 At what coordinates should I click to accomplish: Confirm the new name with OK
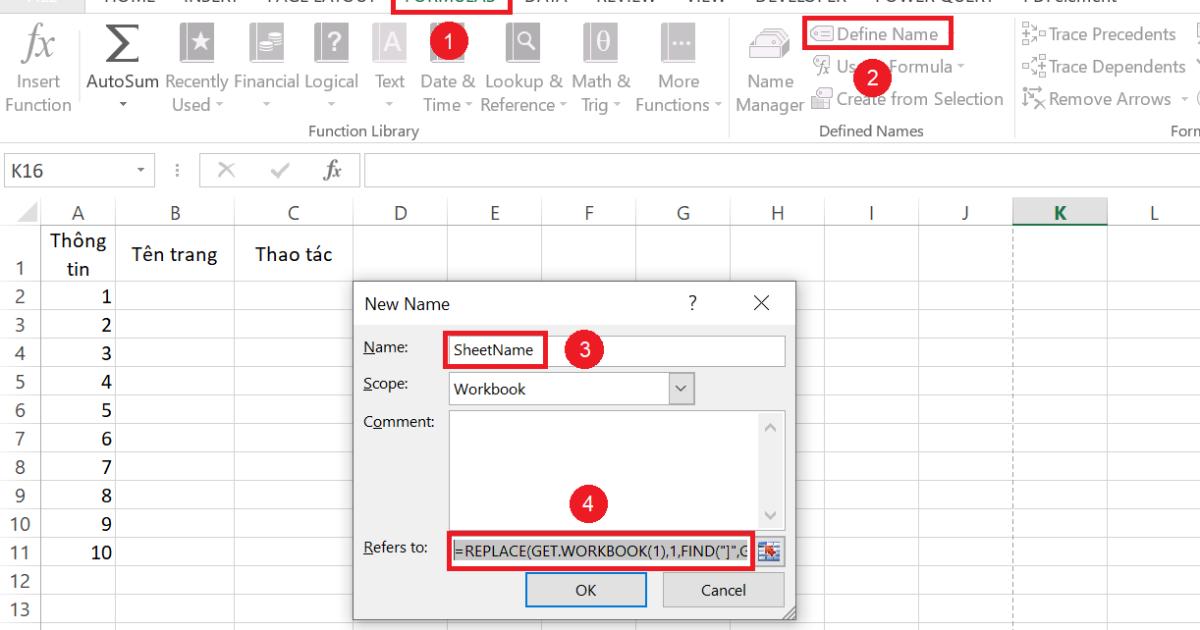tap(586, 590)
